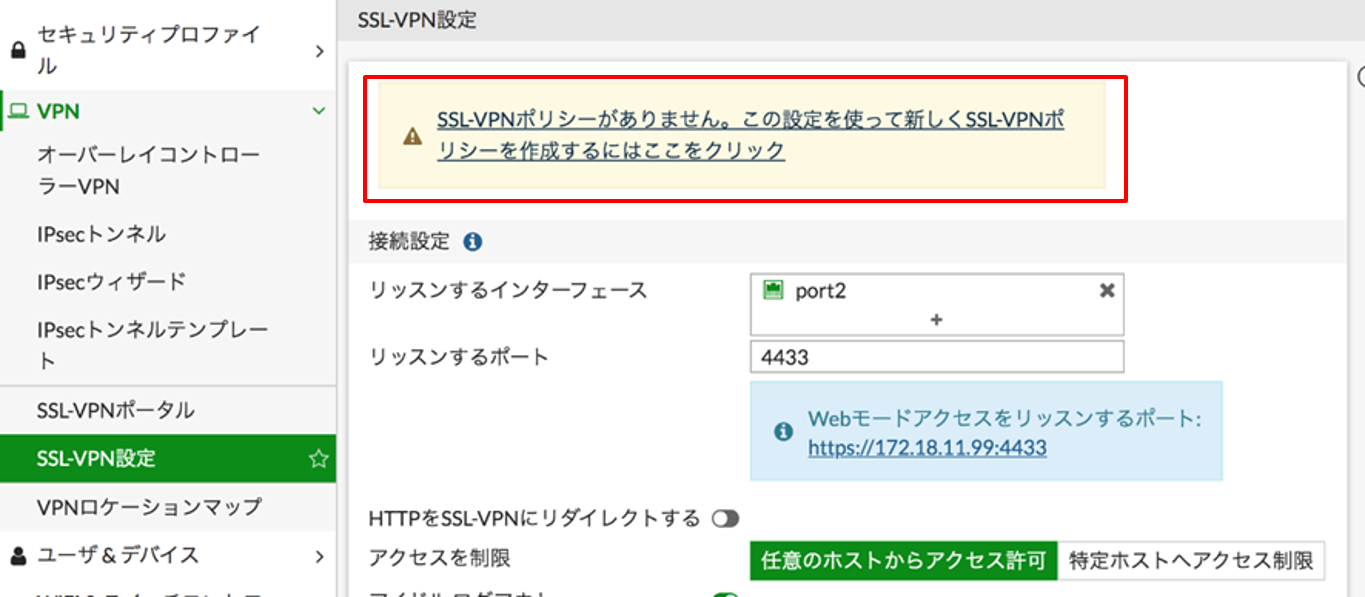Click the user icon beside ユーザ＆デバイス
Image resolution: width=1365 pixels, height=597 pixels.
18,555
